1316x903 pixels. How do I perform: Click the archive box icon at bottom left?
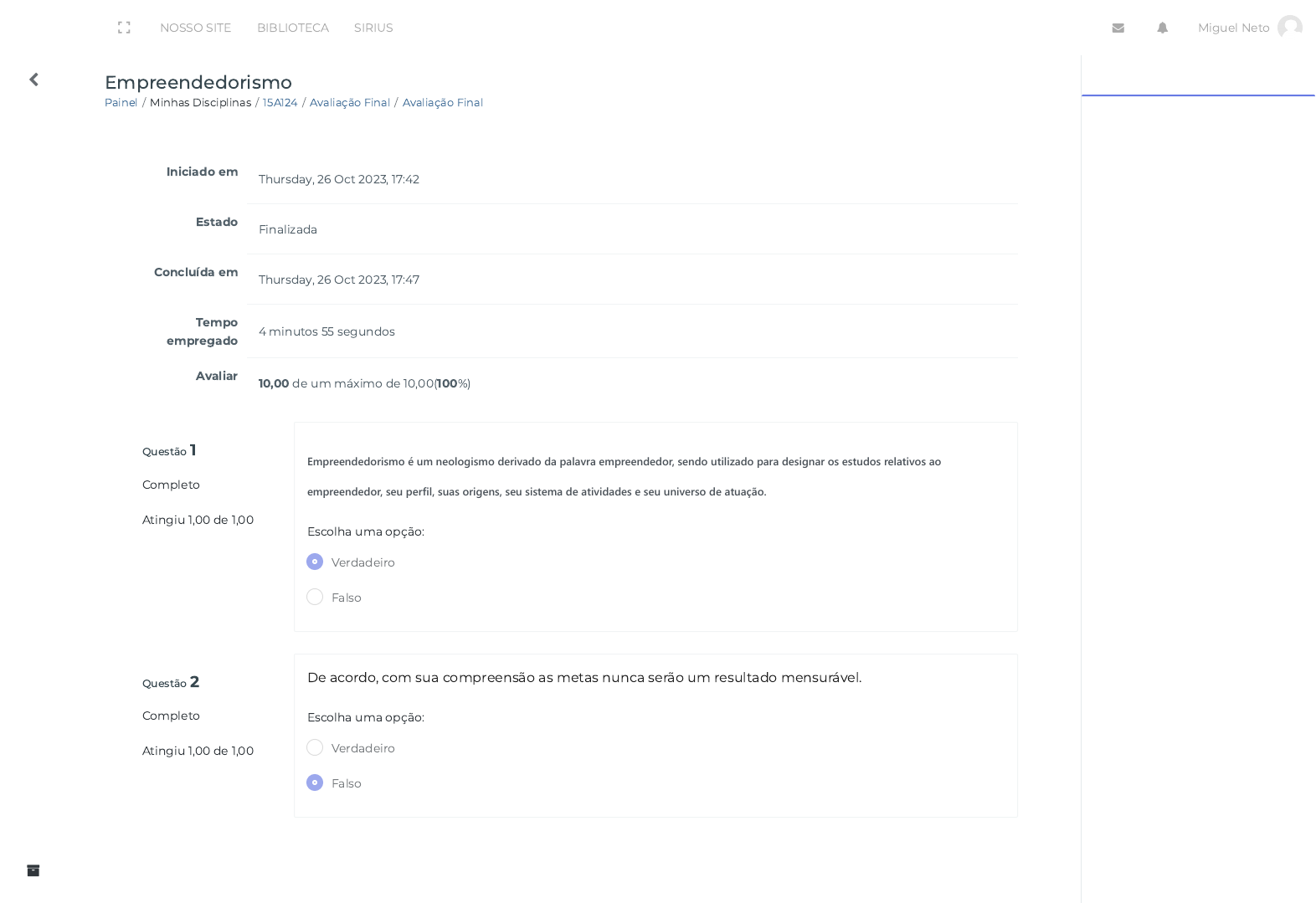tap(33, 870)
